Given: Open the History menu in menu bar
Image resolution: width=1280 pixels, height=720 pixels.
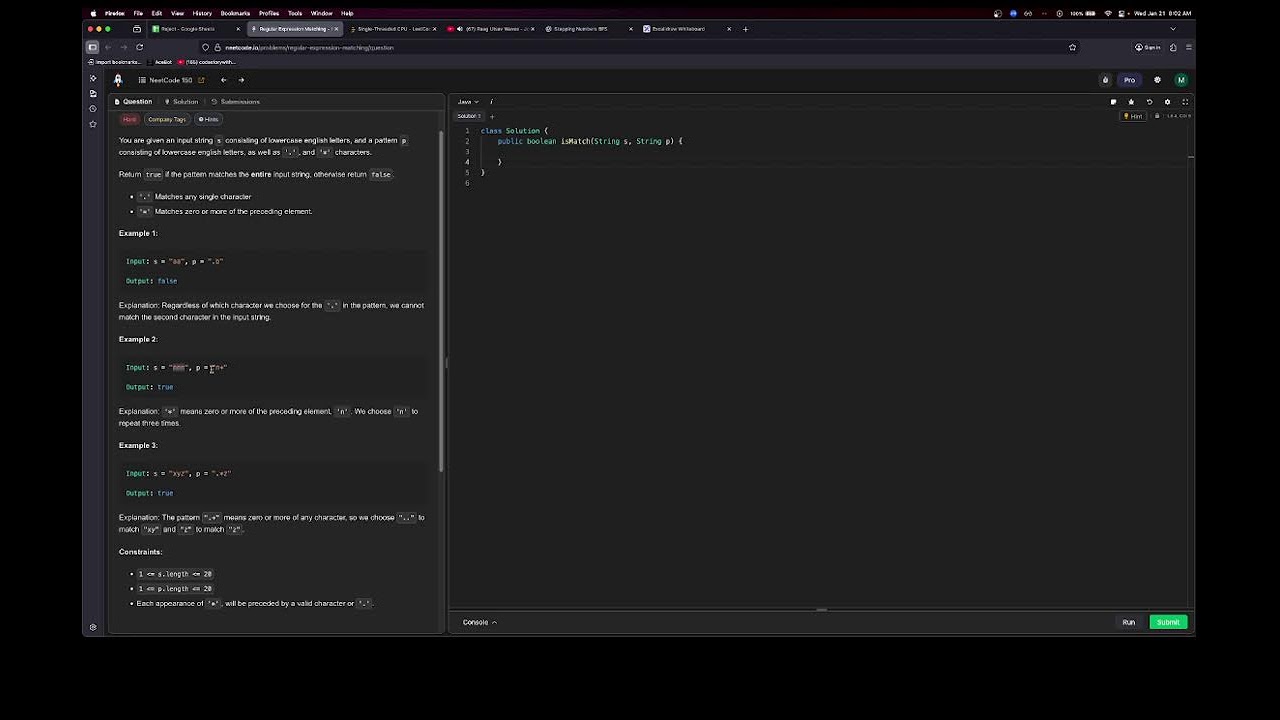Looking at the screenshot, I should [x=202, y=13].
